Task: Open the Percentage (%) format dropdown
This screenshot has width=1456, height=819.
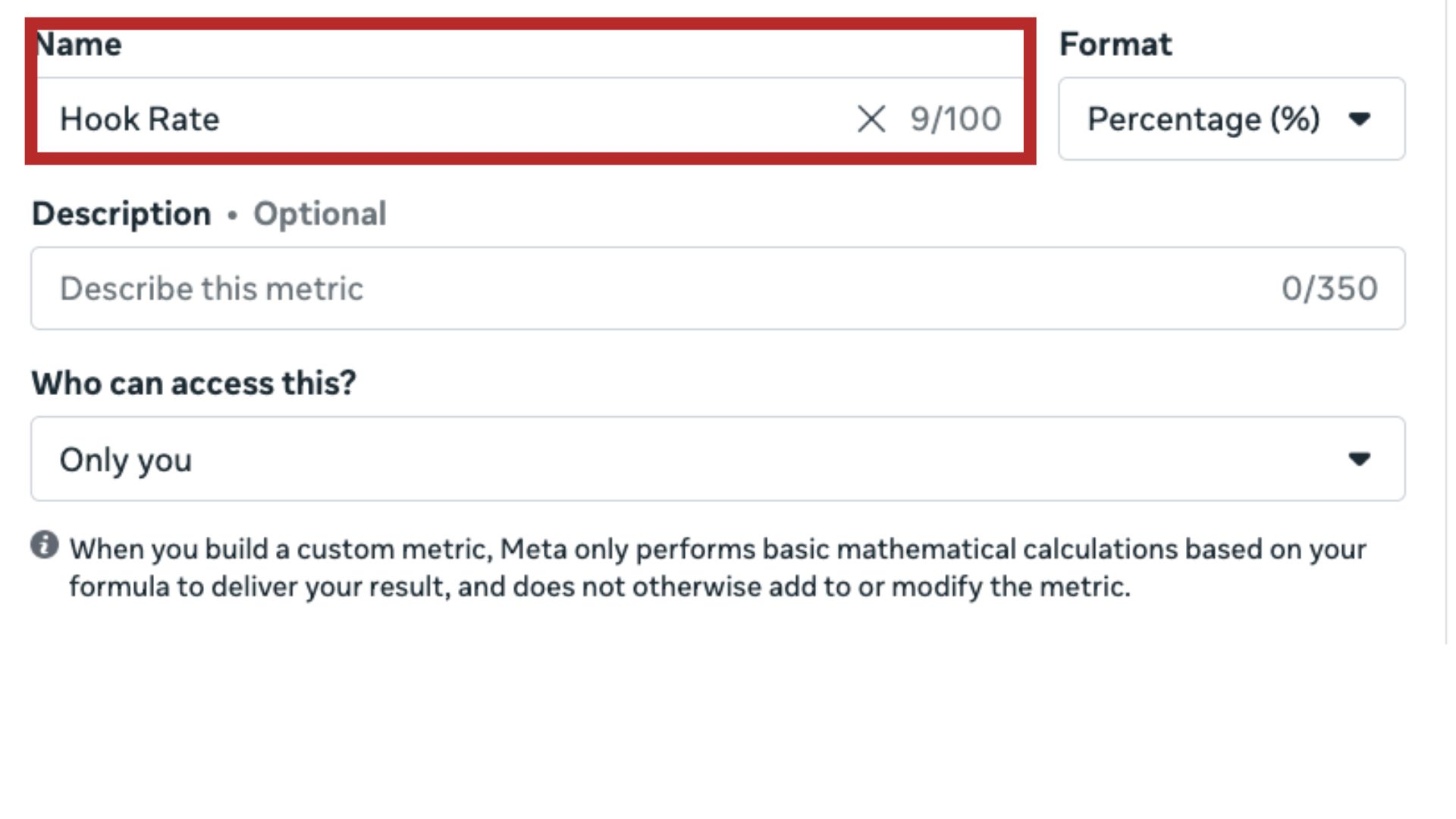Action: (1231, 119)
